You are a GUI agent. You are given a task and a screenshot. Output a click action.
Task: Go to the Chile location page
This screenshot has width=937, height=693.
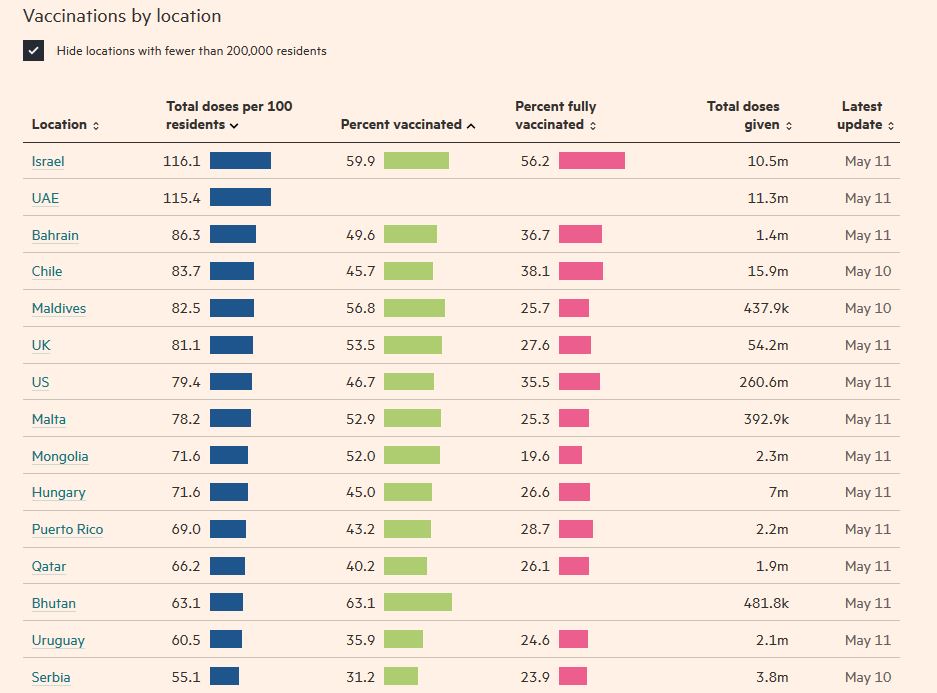(47, 271)
